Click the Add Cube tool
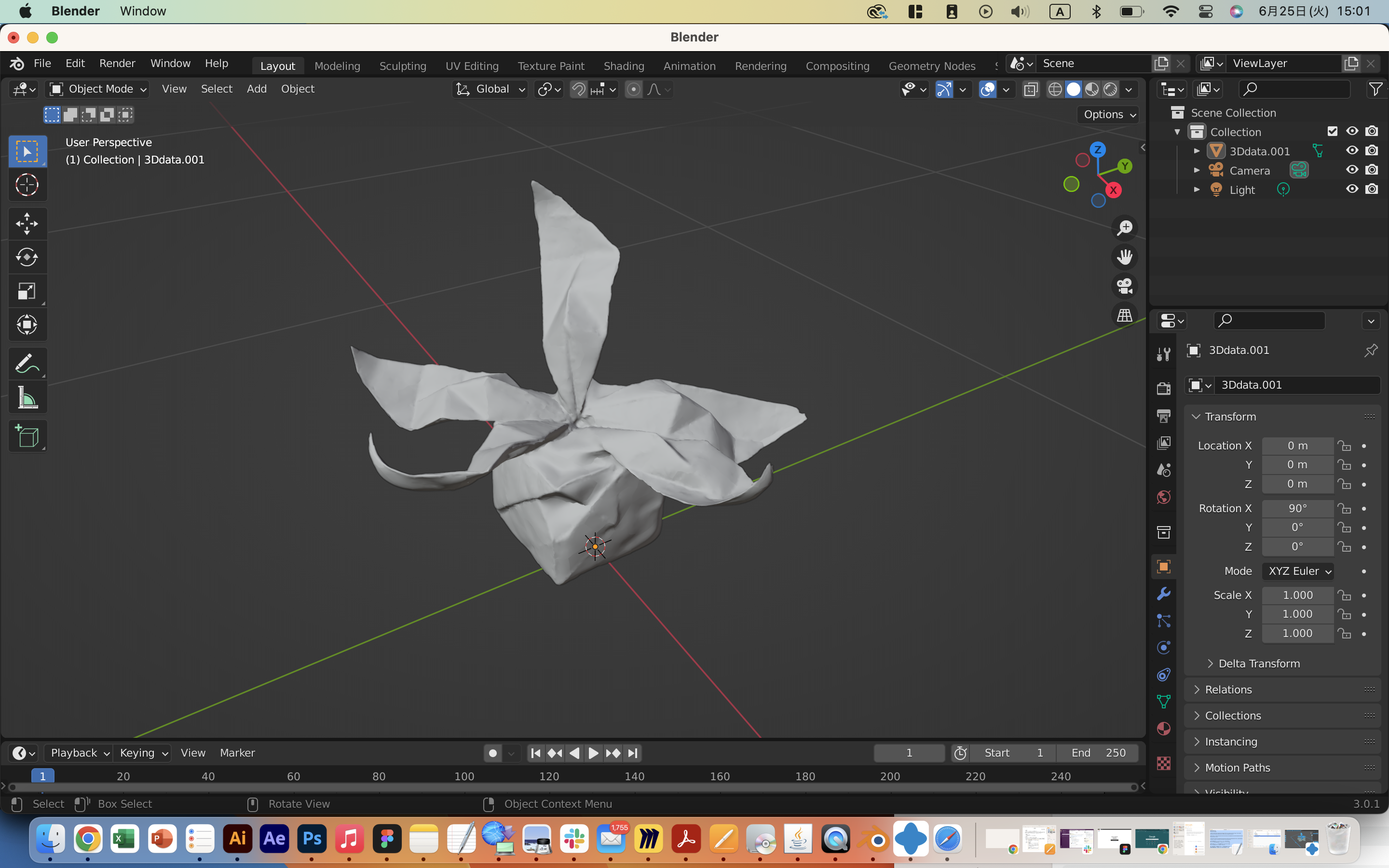1389x868 pixels. tap(27, 437)
